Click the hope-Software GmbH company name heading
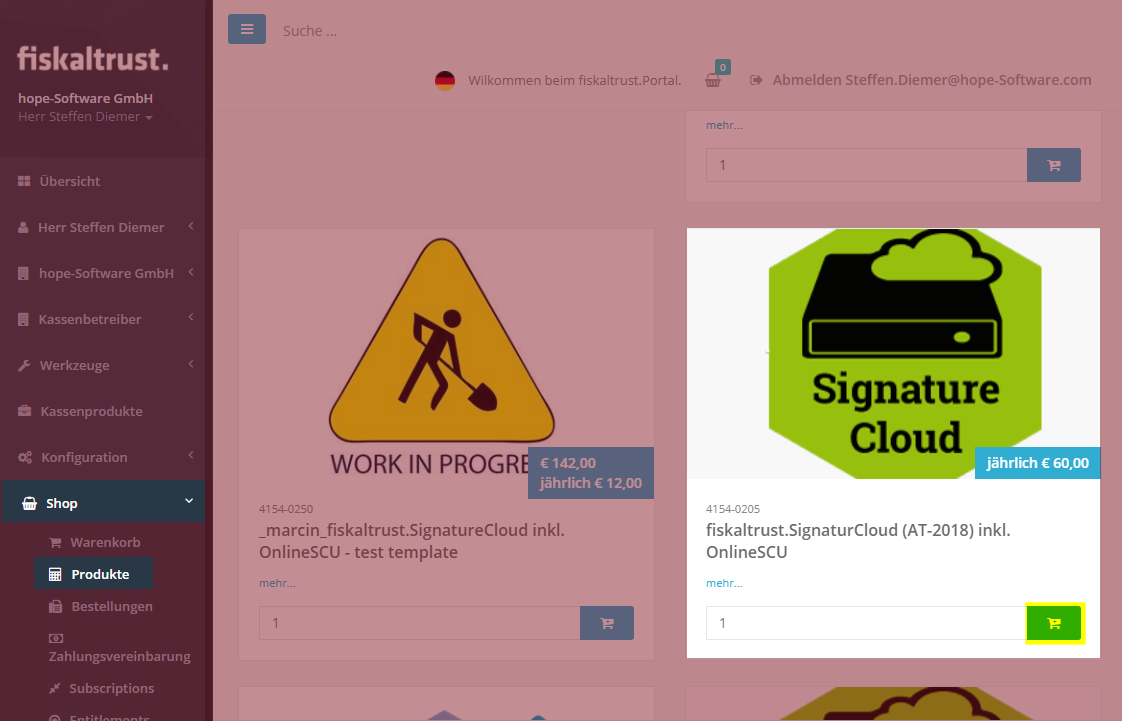The image size is (1122, 721). [x=86, y=99]
